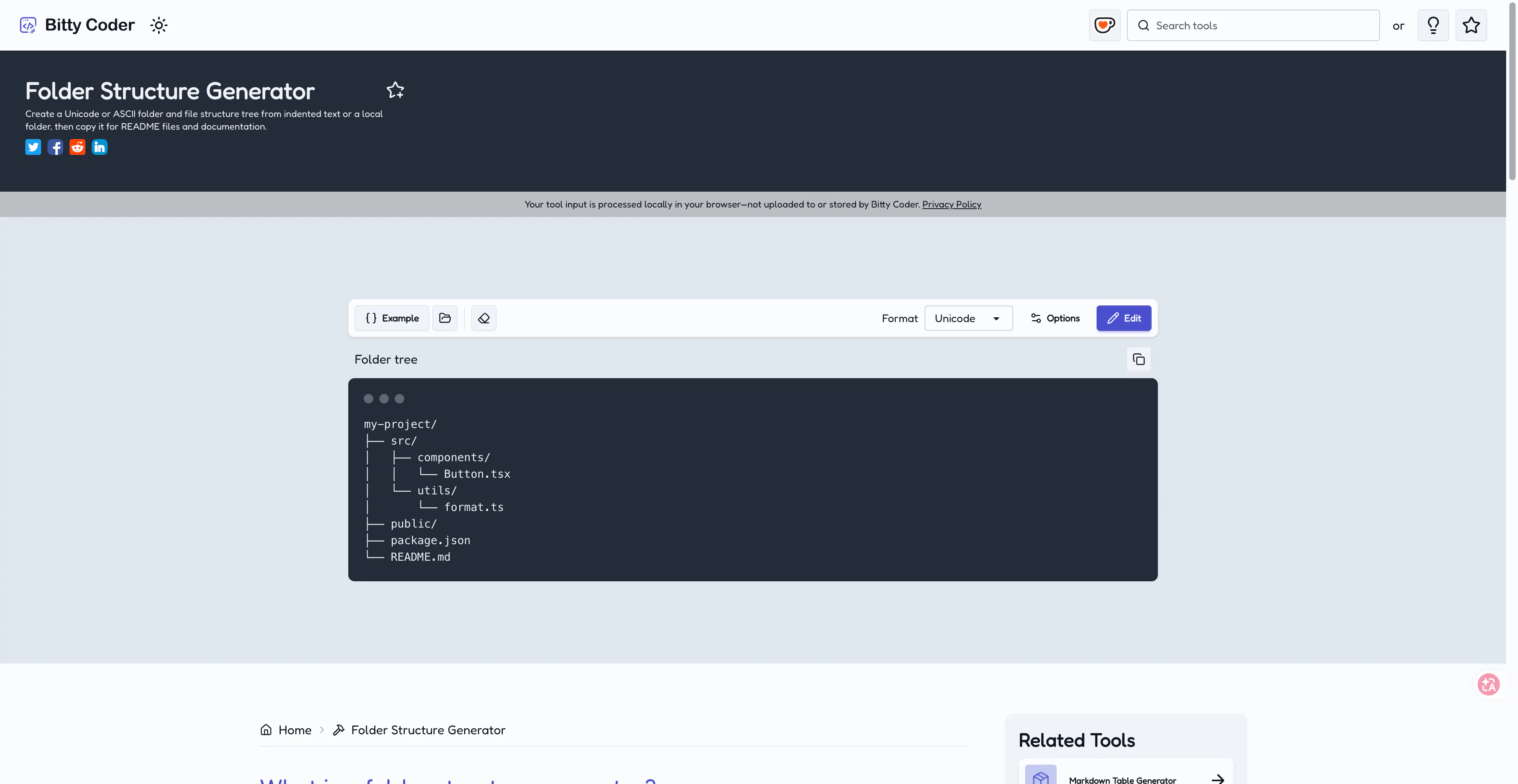Click the Ko-fi heart cup icon
Screen dimensions: 1518x784
pos(1105,25)
